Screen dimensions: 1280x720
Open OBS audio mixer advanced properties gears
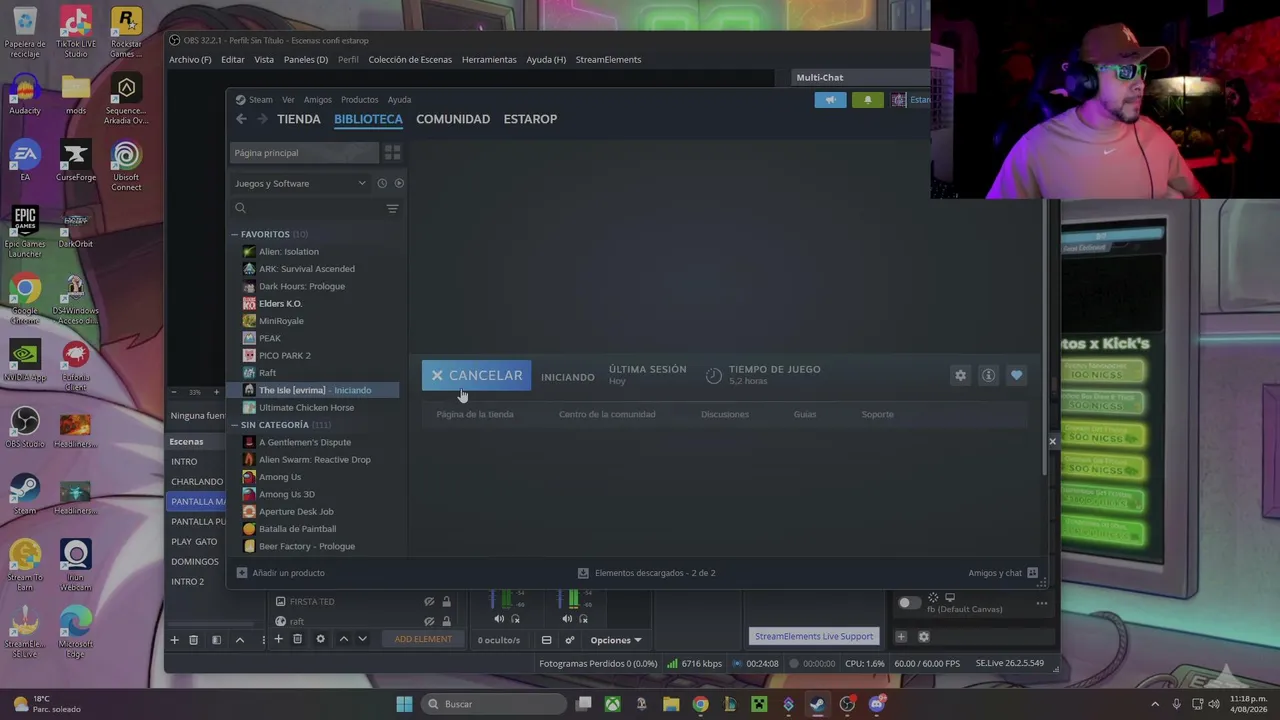pos(569,640)
